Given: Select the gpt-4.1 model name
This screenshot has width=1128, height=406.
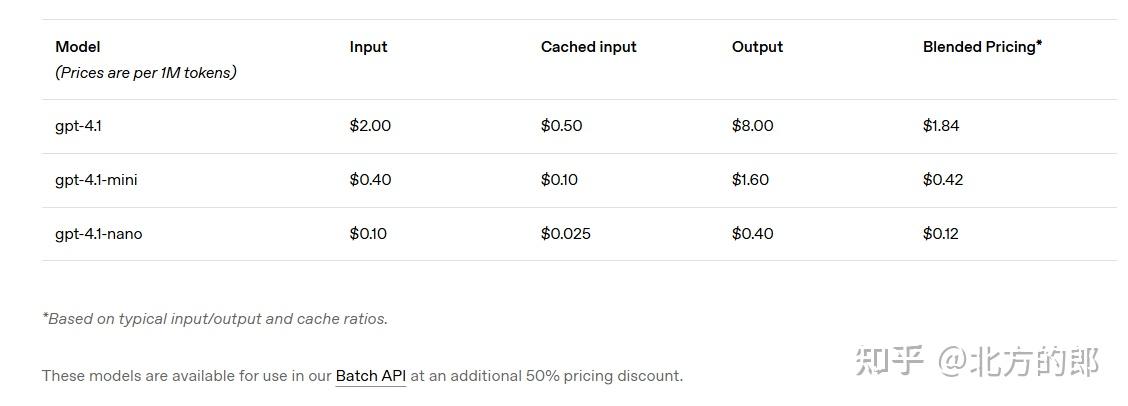Looking at the screenshot, I should click(x=78, y=126).
